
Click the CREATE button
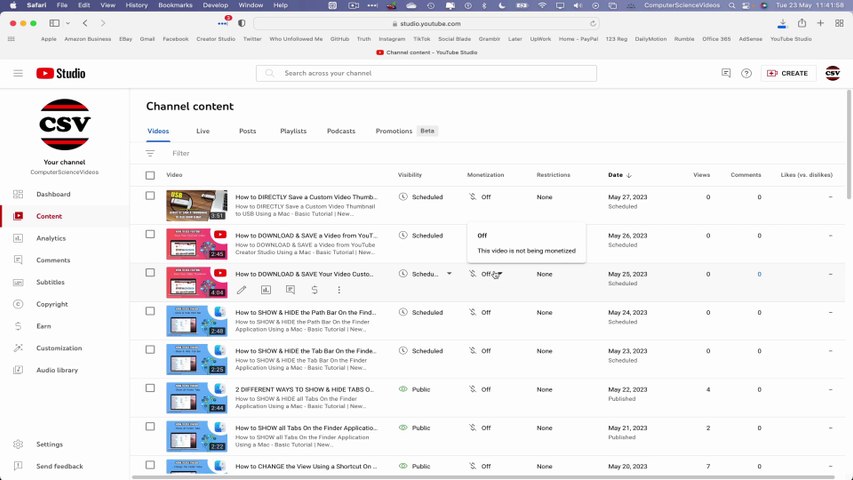[787, 73]
